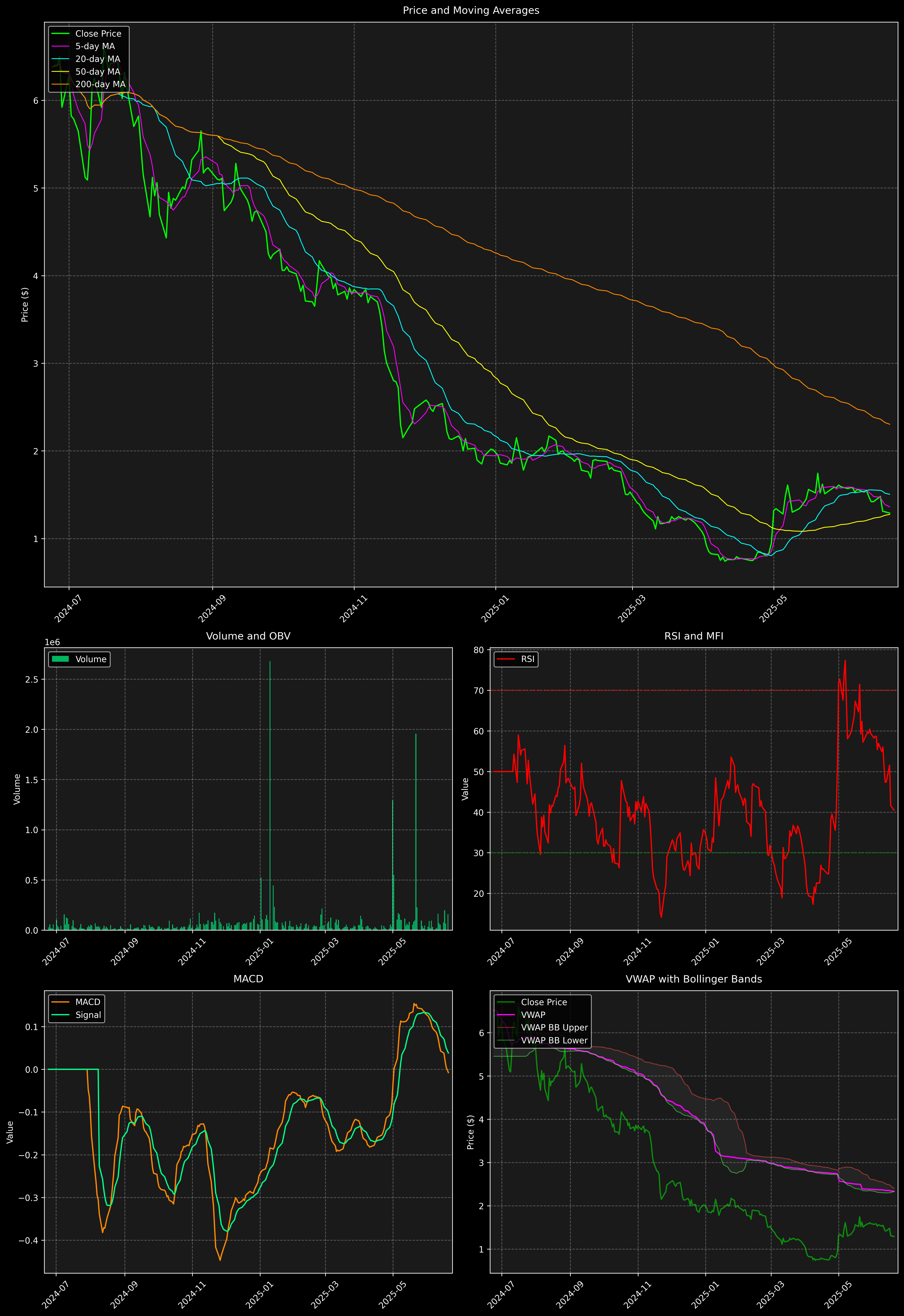Click the '5' price tick on the VWAP panel
Screen dimensions: 904x1316
coord(482,1077)
